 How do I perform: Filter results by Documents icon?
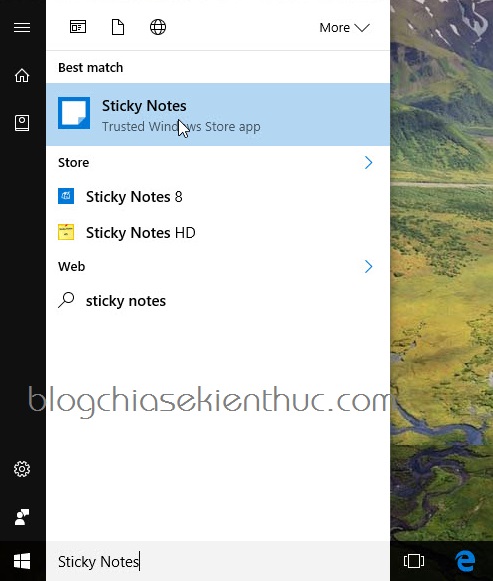click(118, 27)
